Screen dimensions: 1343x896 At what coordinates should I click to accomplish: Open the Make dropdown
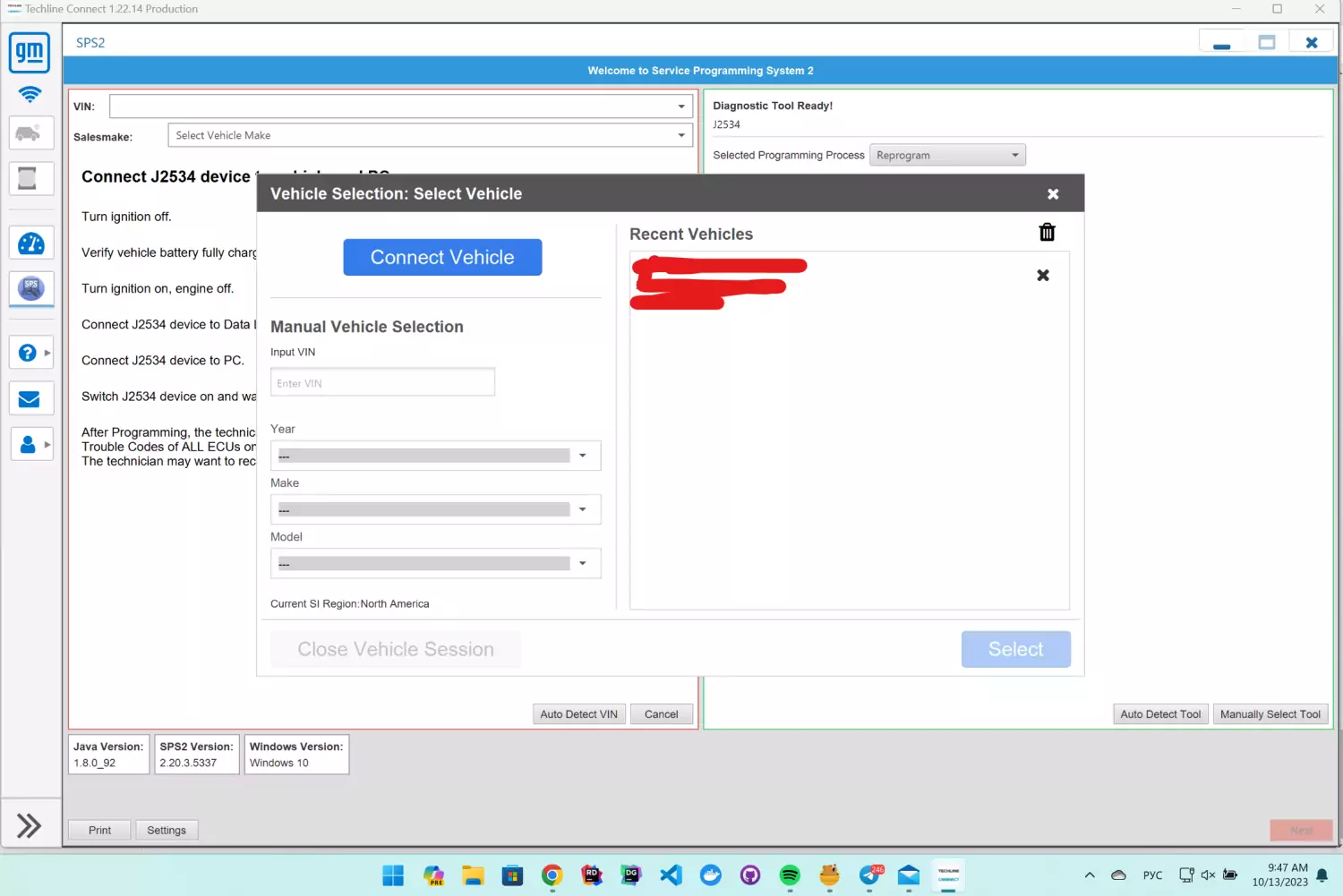[435, 509]
